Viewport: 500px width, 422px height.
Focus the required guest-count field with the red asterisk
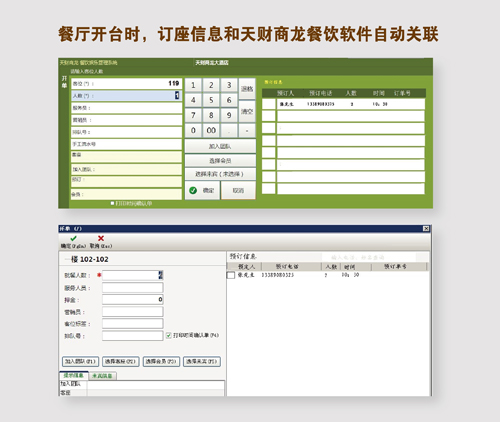coord(133,275)
